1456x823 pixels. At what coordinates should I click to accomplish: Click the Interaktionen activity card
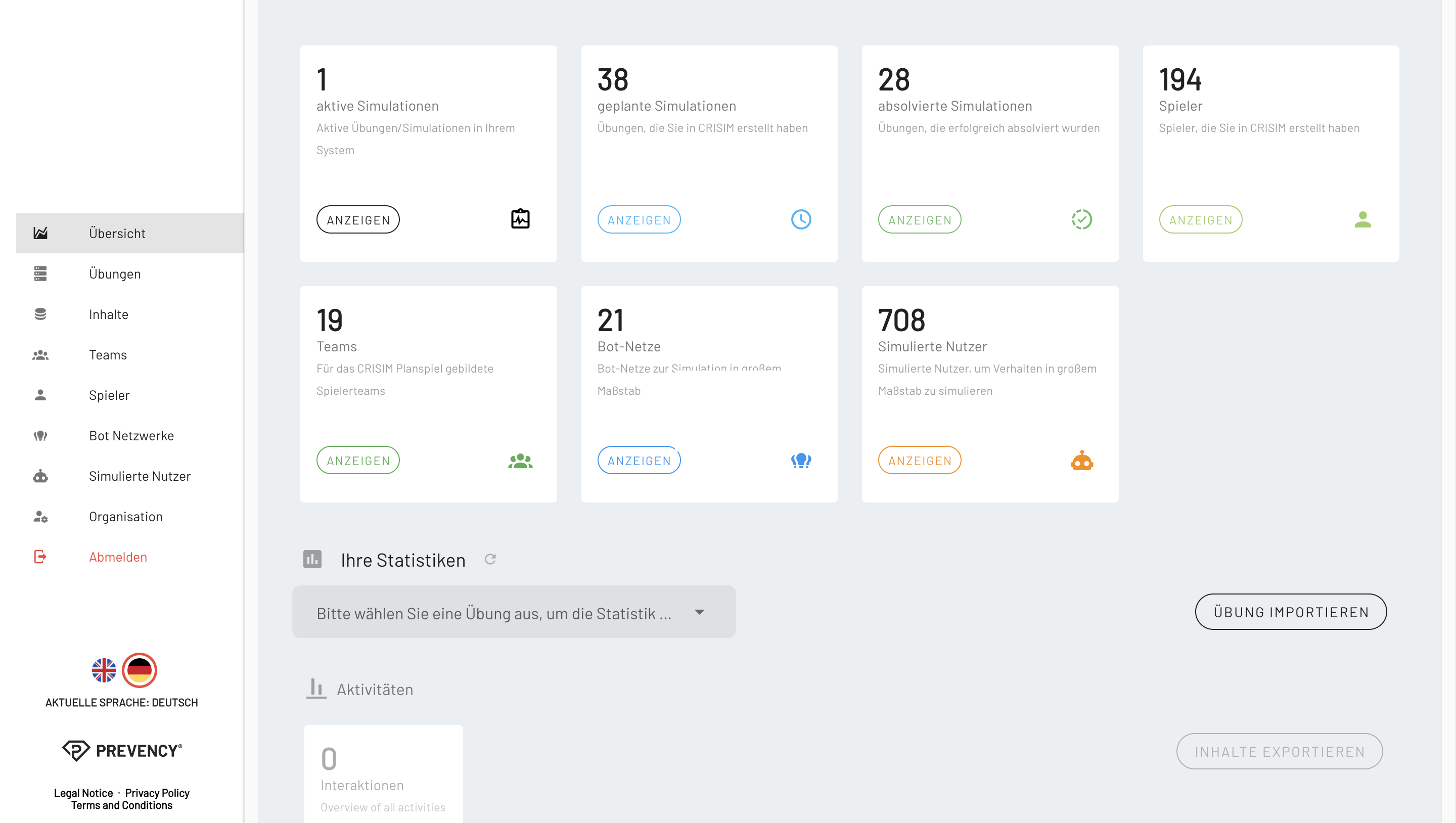[x=383, y=774]
